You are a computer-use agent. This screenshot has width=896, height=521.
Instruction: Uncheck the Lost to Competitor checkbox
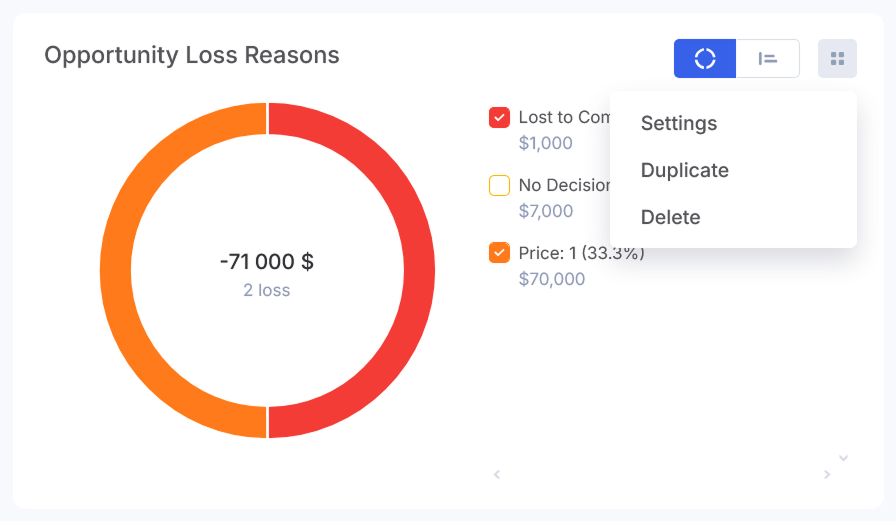[x=499, y=118]
